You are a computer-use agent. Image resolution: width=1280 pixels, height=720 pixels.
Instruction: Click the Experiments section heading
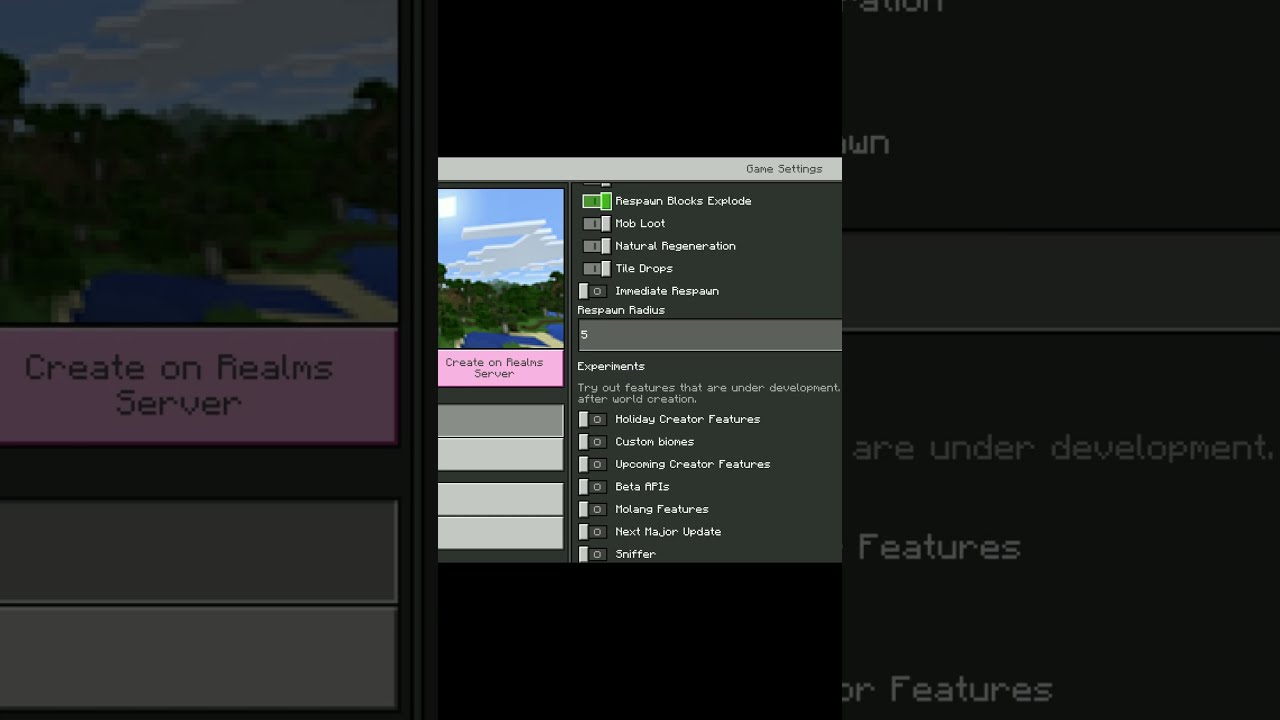tap(611, 366)
